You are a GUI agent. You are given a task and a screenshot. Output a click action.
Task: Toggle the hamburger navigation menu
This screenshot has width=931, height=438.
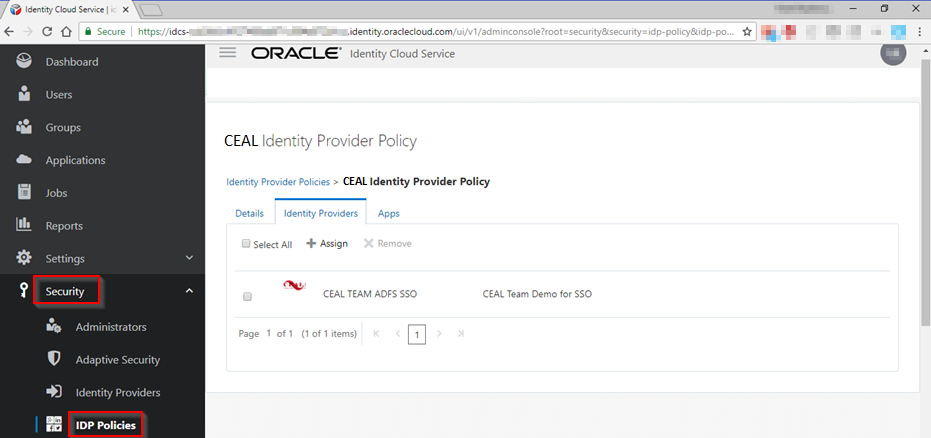click(x=227, y=52)
